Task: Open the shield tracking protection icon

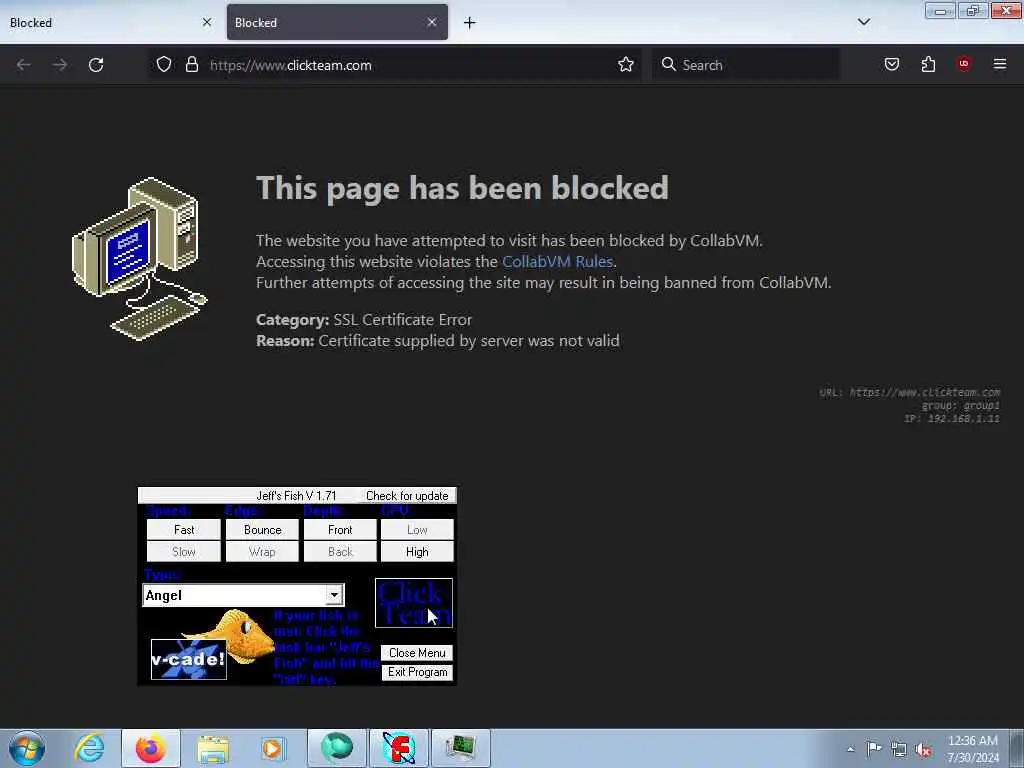Action: click(164, 65)
